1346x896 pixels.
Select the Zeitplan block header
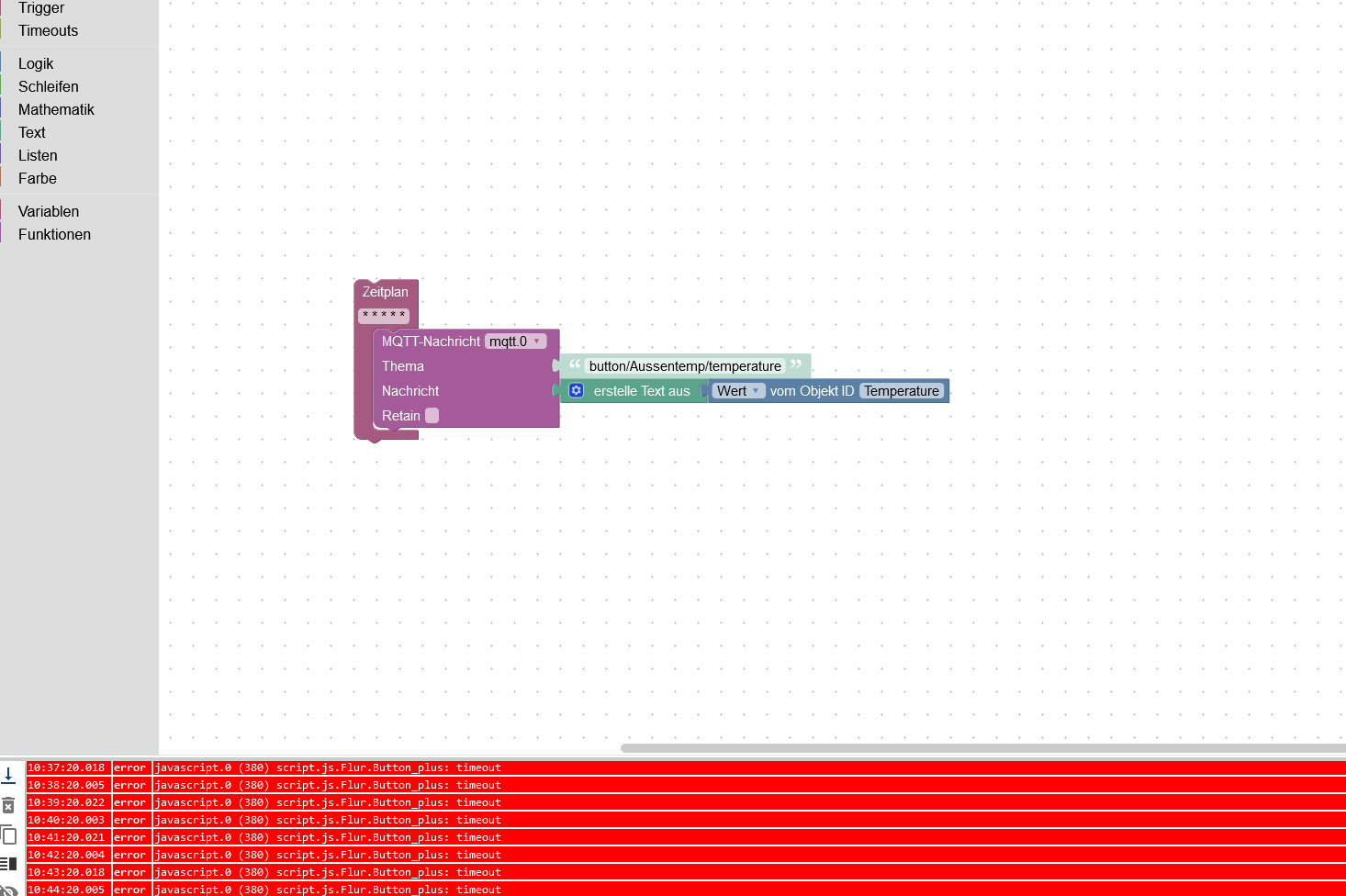tap(385, 291)
